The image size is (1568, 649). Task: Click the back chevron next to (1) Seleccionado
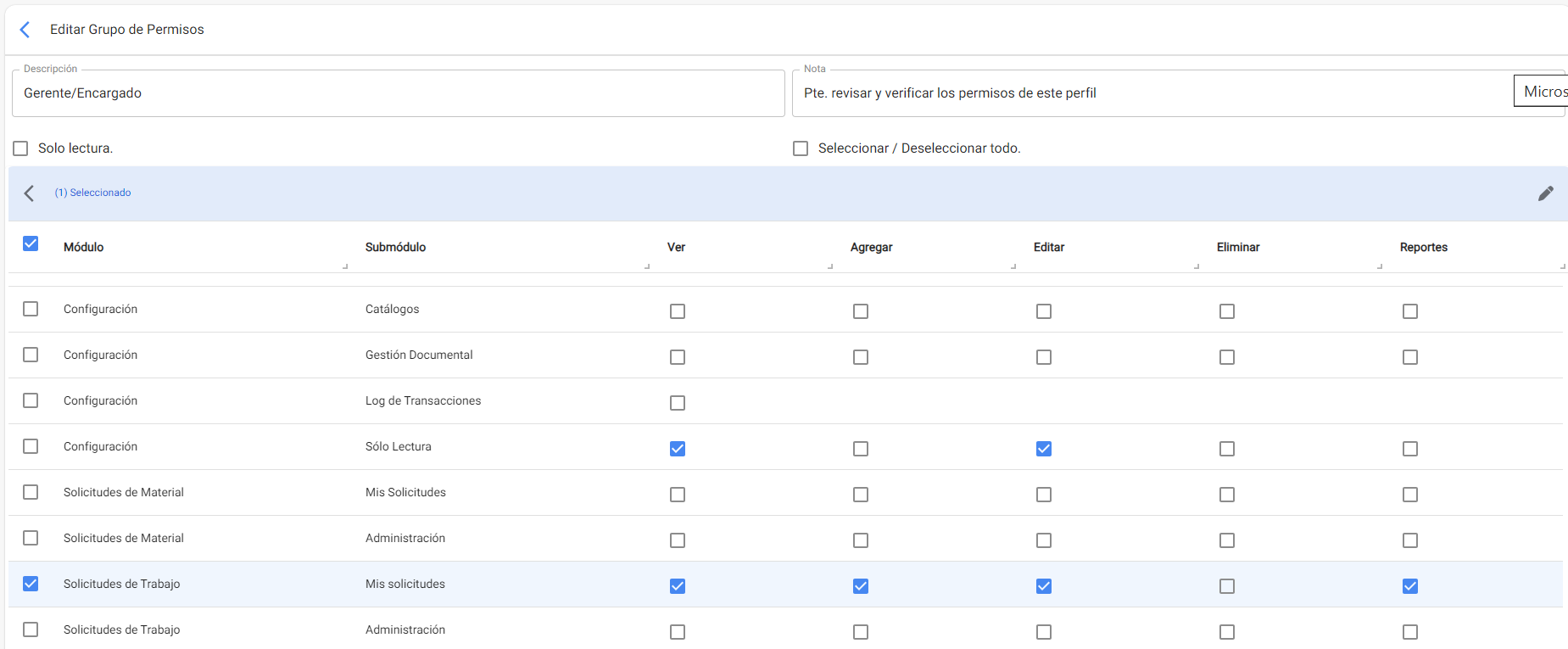tap(30, 193)
